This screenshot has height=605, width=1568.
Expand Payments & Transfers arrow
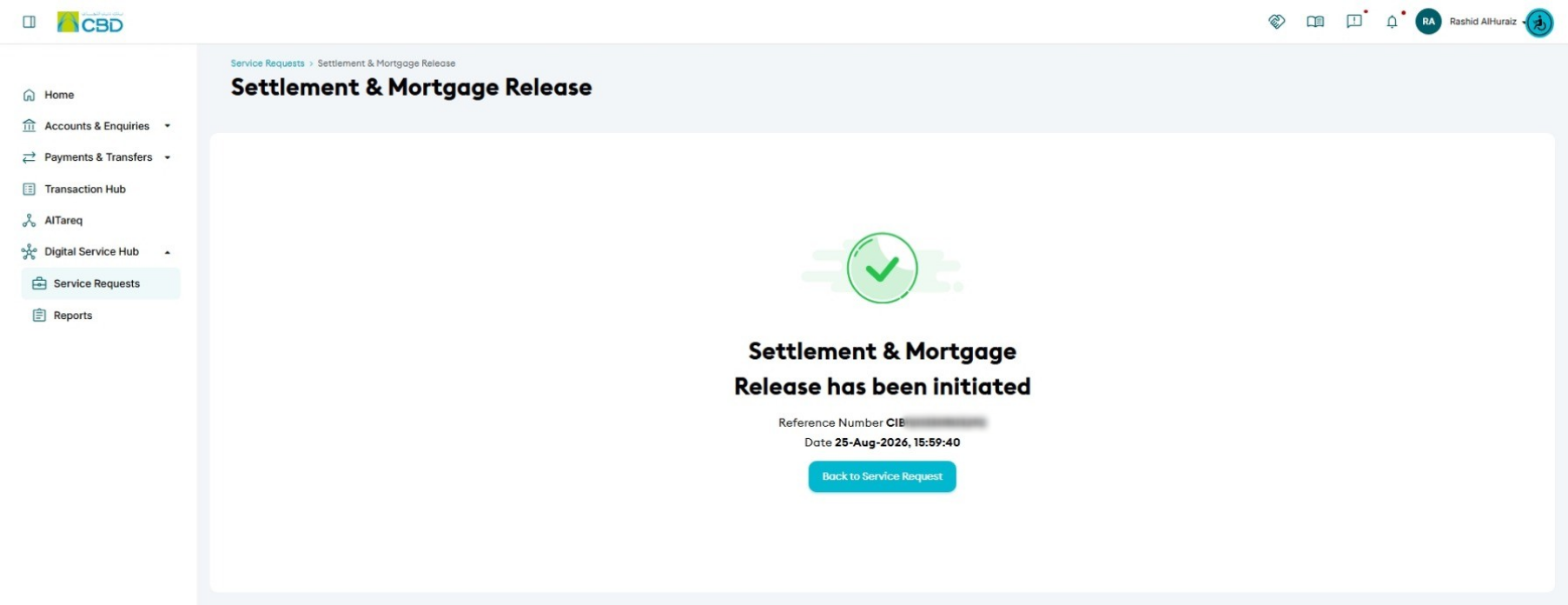click(x=168, y=157)
